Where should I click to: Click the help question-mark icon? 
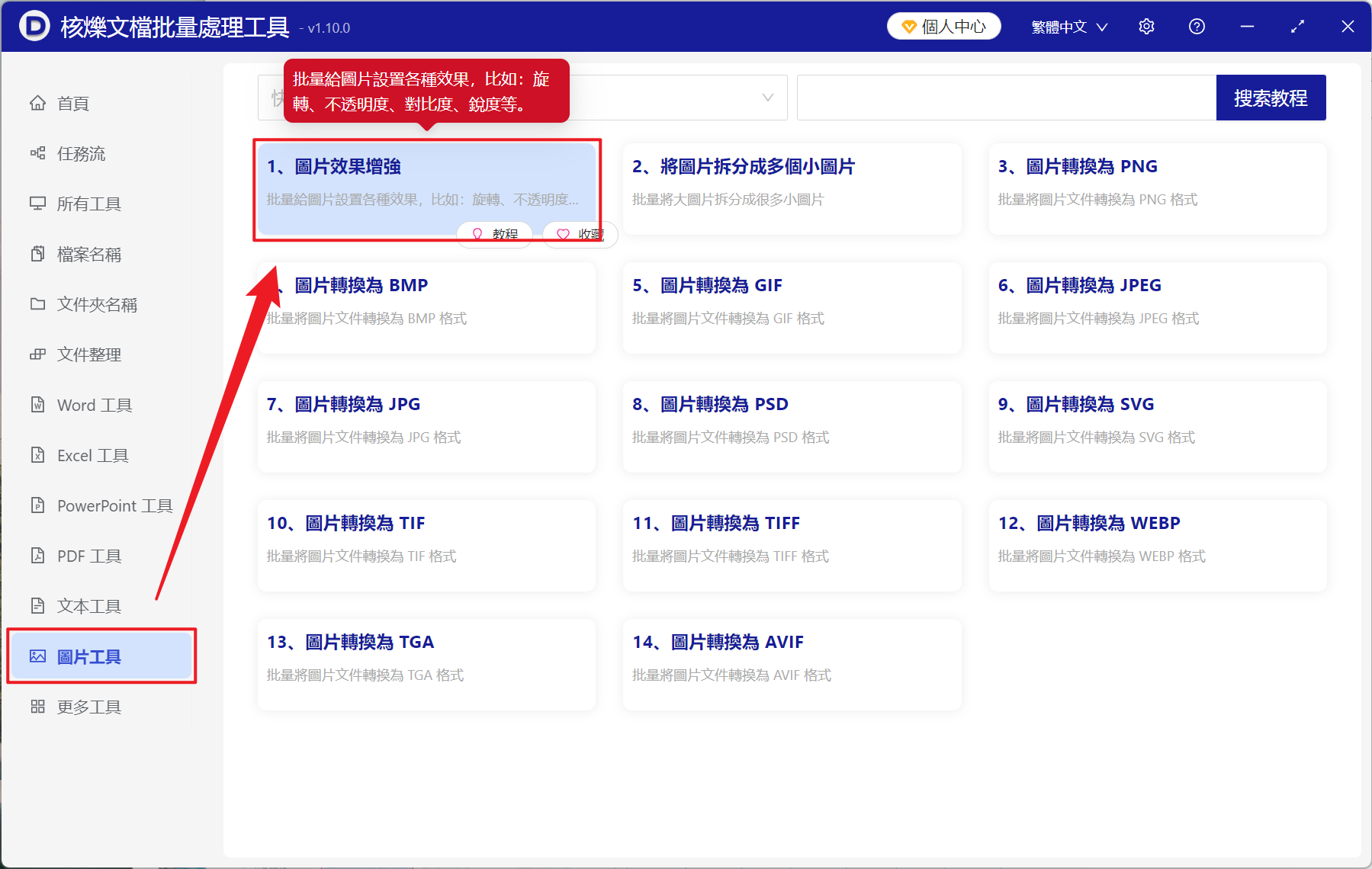pos(1197,26)
